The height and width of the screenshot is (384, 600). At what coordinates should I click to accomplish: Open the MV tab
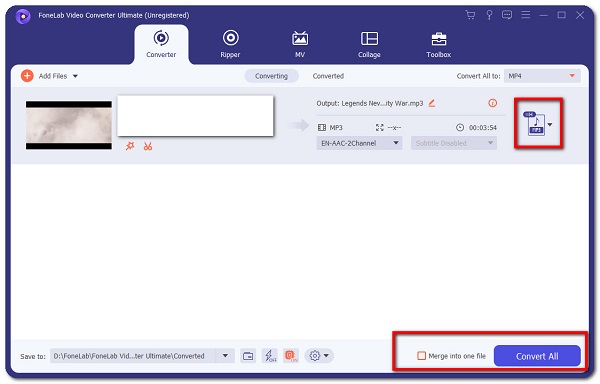(300, 44)
